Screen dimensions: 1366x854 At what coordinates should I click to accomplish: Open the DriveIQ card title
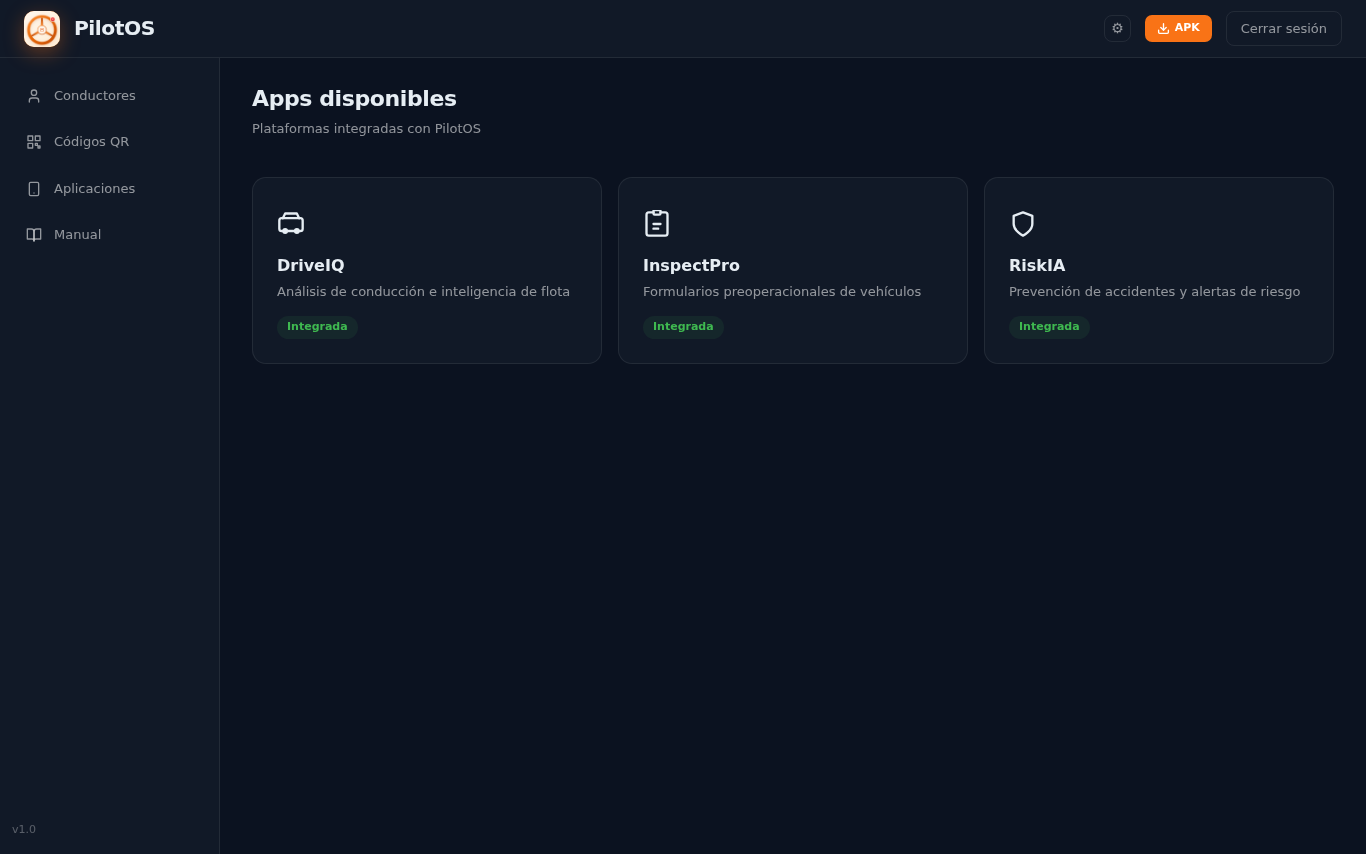pyautogui.click(x=311, y=266)
